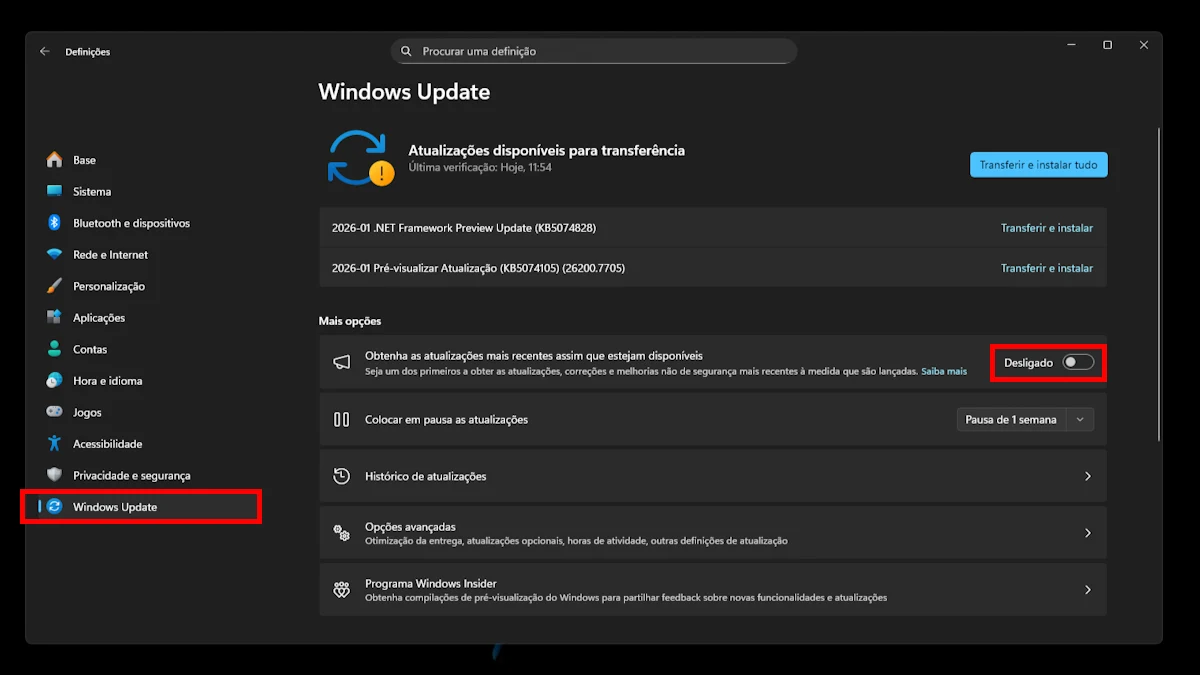Open Privacidade e segurança shield icon

pos(55,475)
